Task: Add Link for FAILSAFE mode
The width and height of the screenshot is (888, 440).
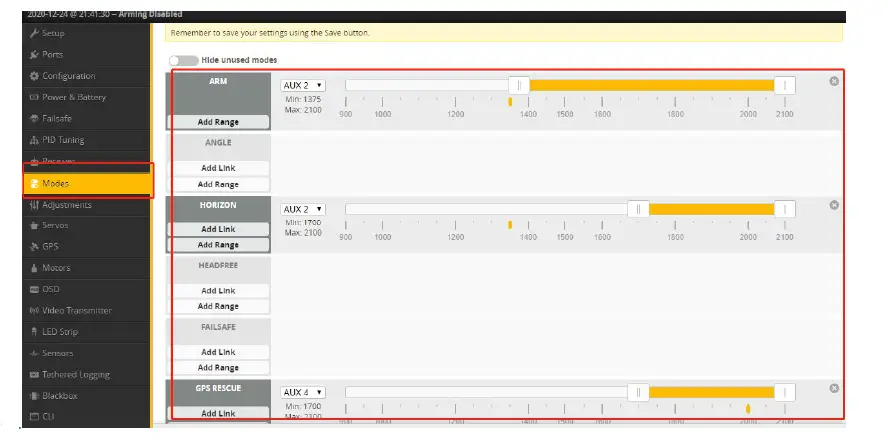Action: pos(218,352)
